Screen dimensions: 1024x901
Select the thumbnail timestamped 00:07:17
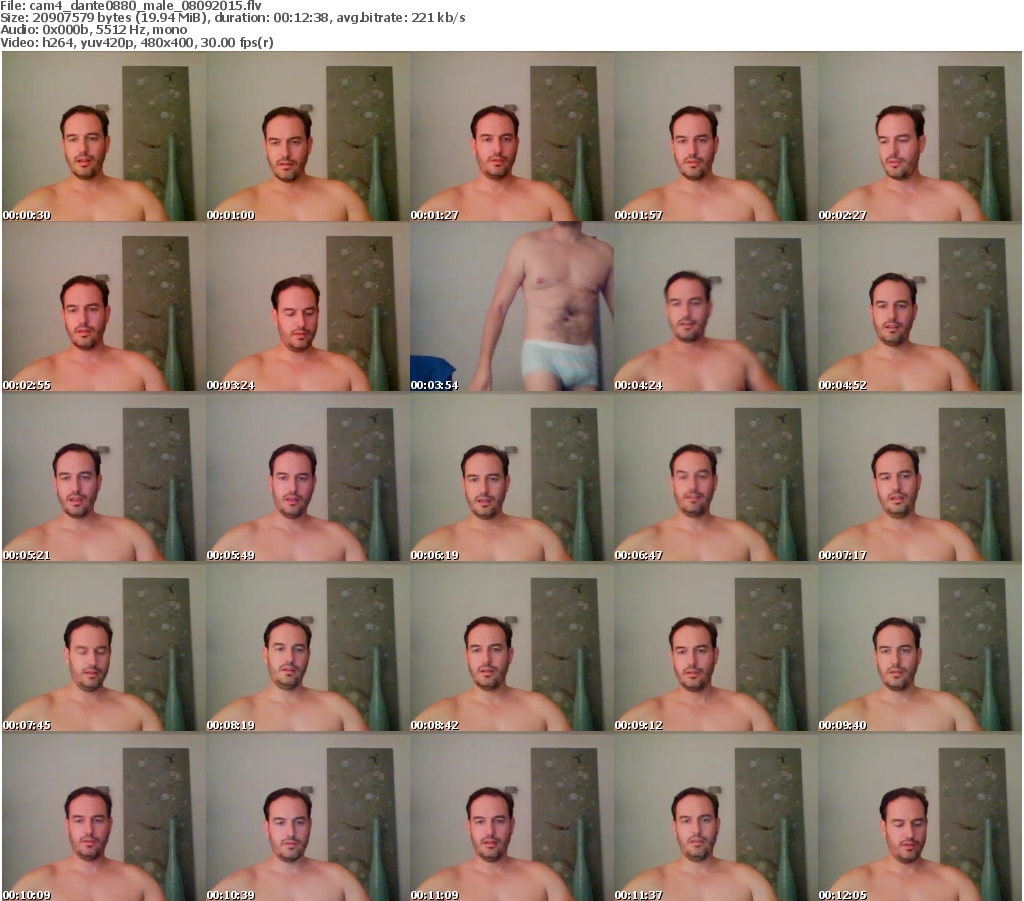tap(920, 477)
